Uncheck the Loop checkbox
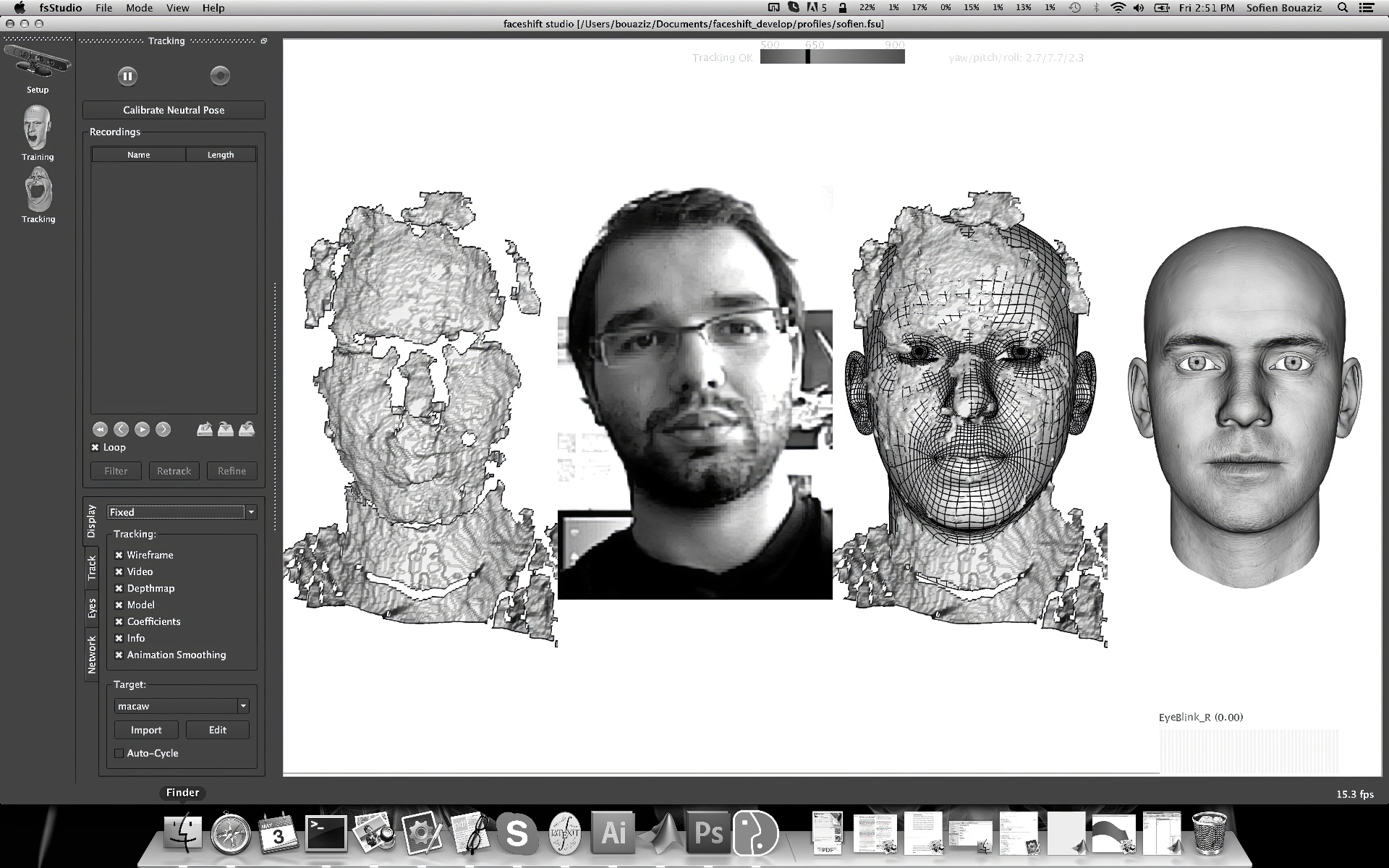 pyautogui.click(x=95, y=448)
